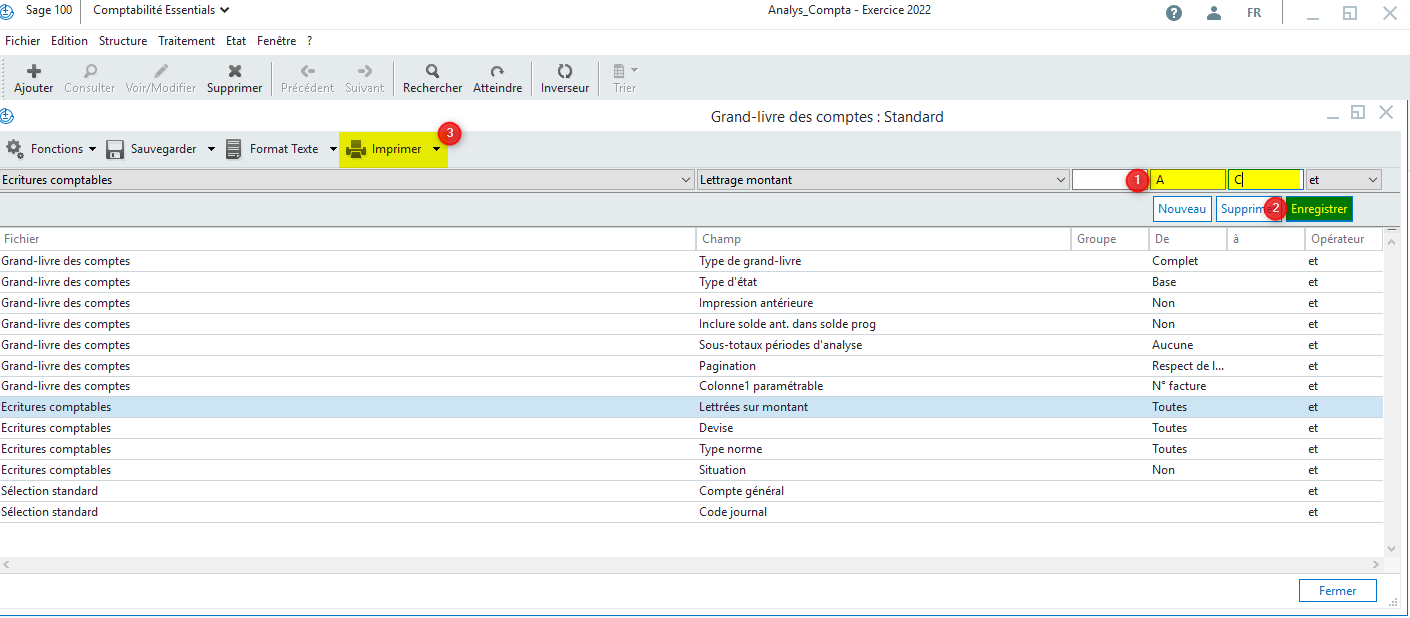Open the Structure menu
1410x618 pixels.
123,41
